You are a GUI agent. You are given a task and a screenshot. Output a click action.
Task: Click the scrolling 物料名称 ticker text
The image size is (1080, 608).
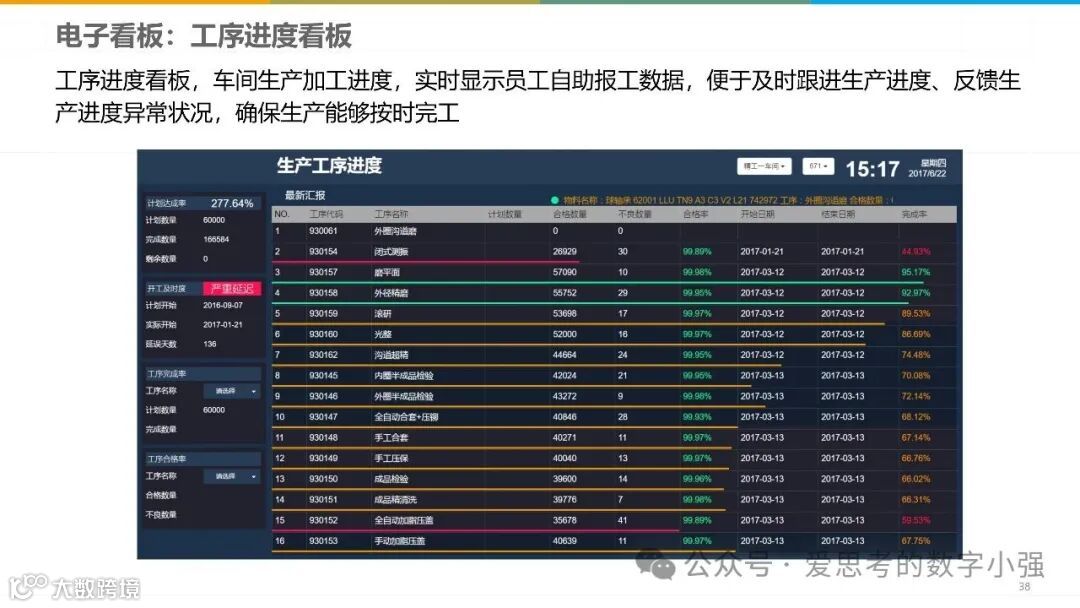click(728, 200)
